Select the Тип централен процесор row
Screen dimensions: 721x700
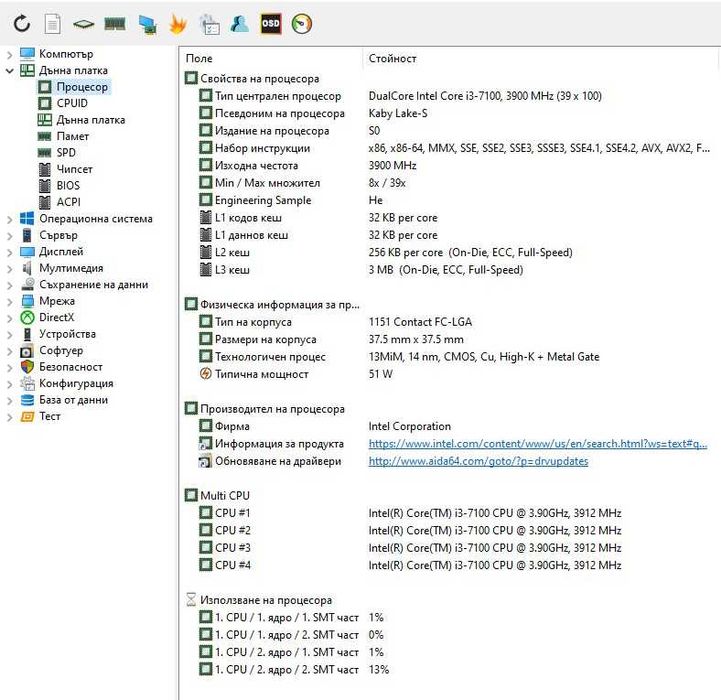400,96
